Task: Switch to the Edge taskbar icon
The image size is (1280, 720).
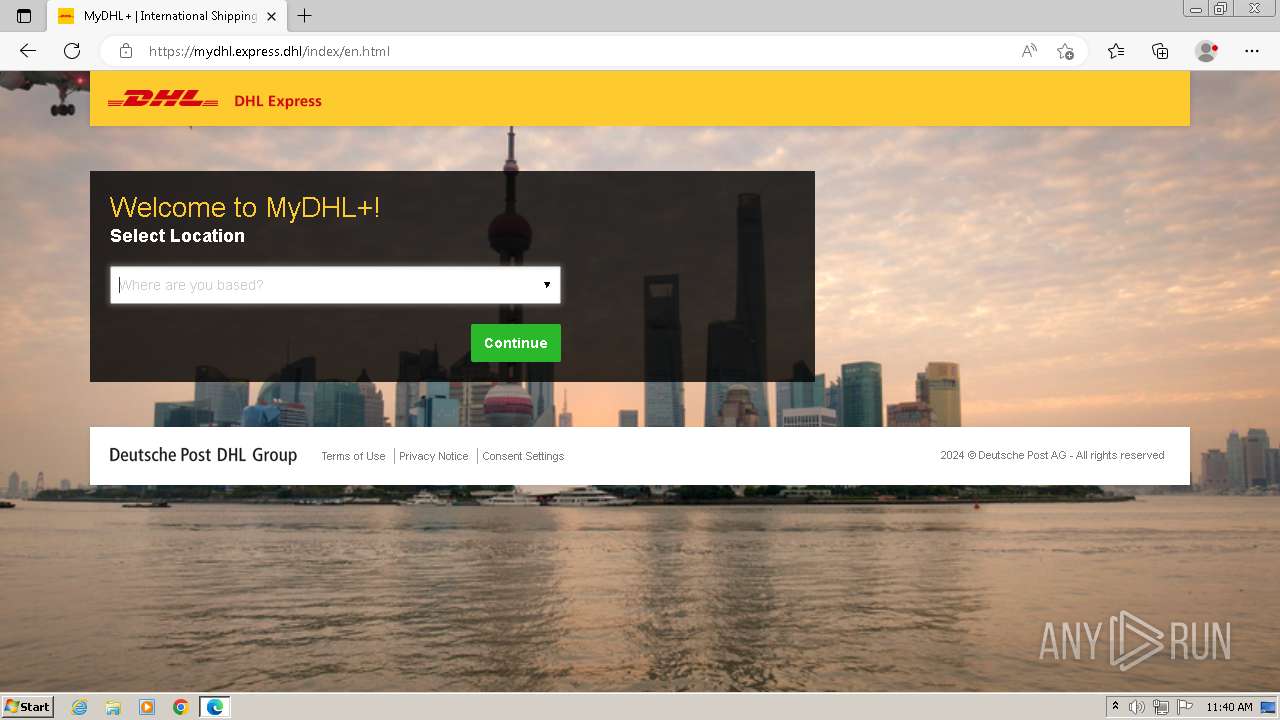Action: coord(215,707)
